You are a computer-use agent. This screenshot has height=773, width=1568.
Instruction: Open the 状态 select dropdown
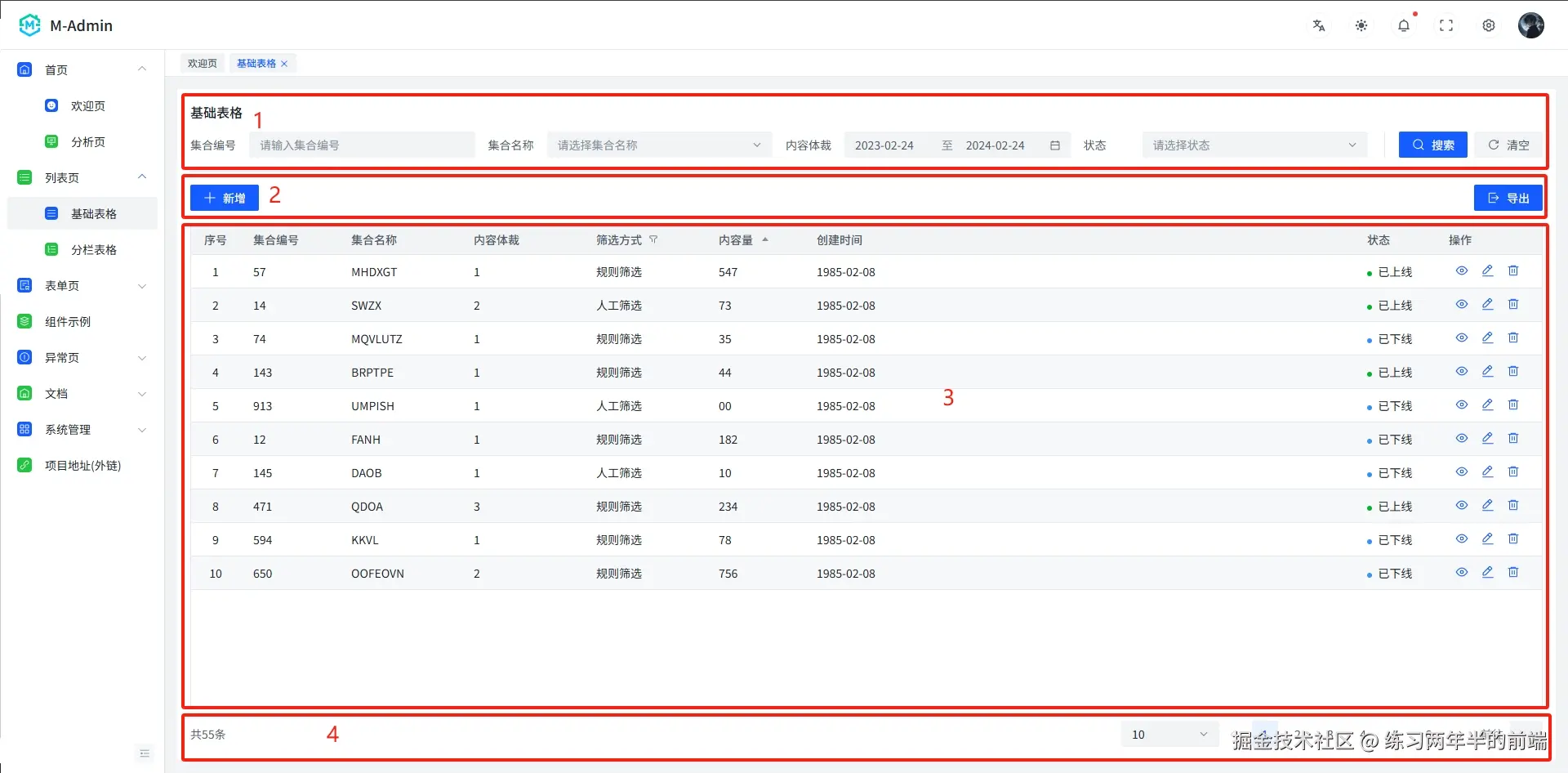(x=1254, y=145)
